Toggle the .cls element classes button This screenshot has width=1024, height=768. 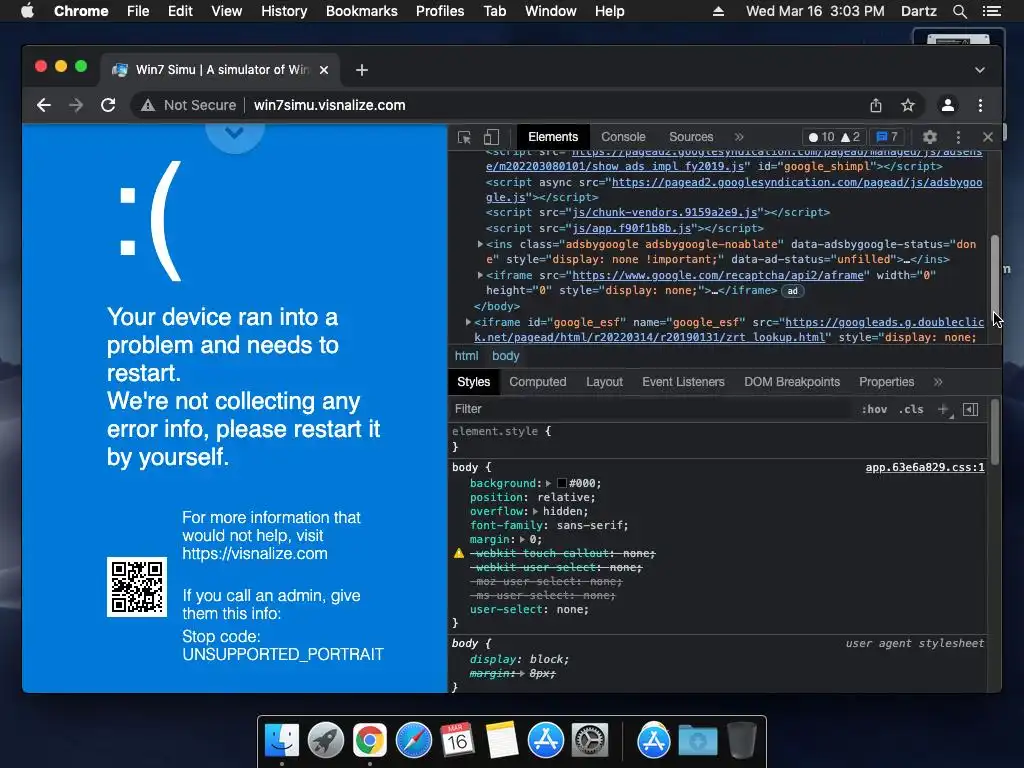(911, 409)
